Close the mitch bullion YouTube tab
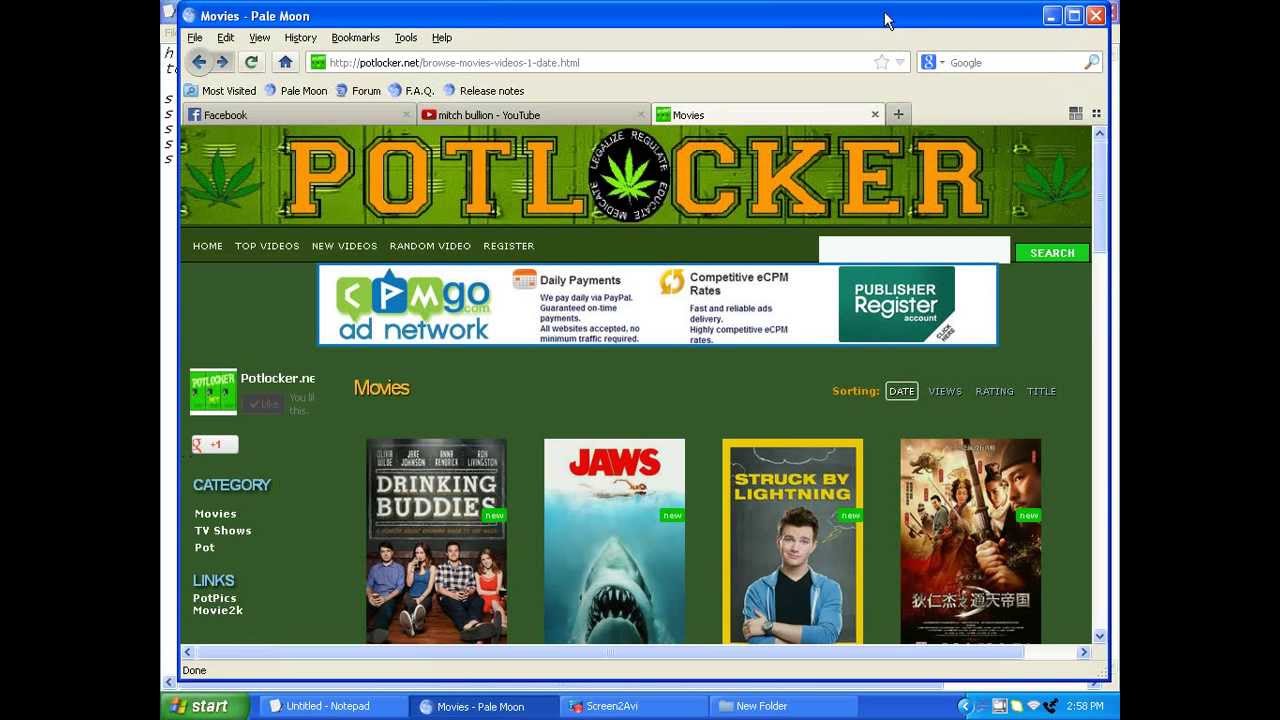The image size is (1280, 720). 641,115
